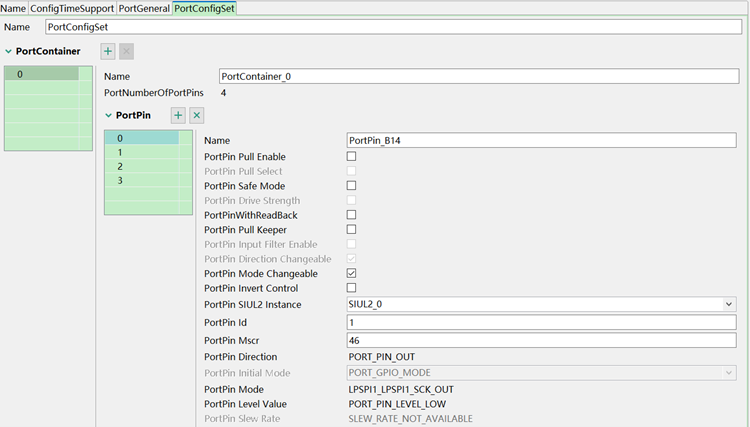
Task: Select the PortConfigSet tab
Action: pos(204,8)
